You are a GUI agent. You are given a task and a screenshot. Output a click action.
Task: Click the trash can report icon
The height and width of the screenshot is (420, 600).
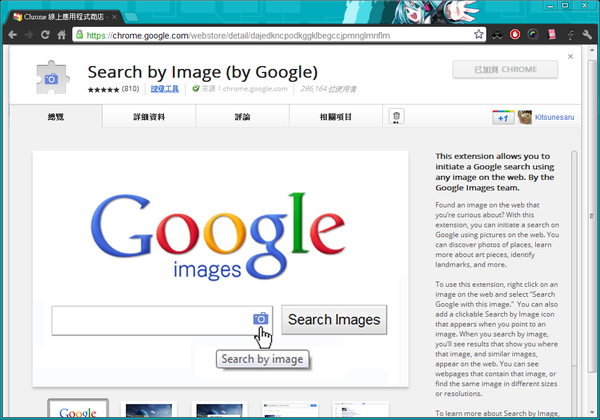click(397, 117)
